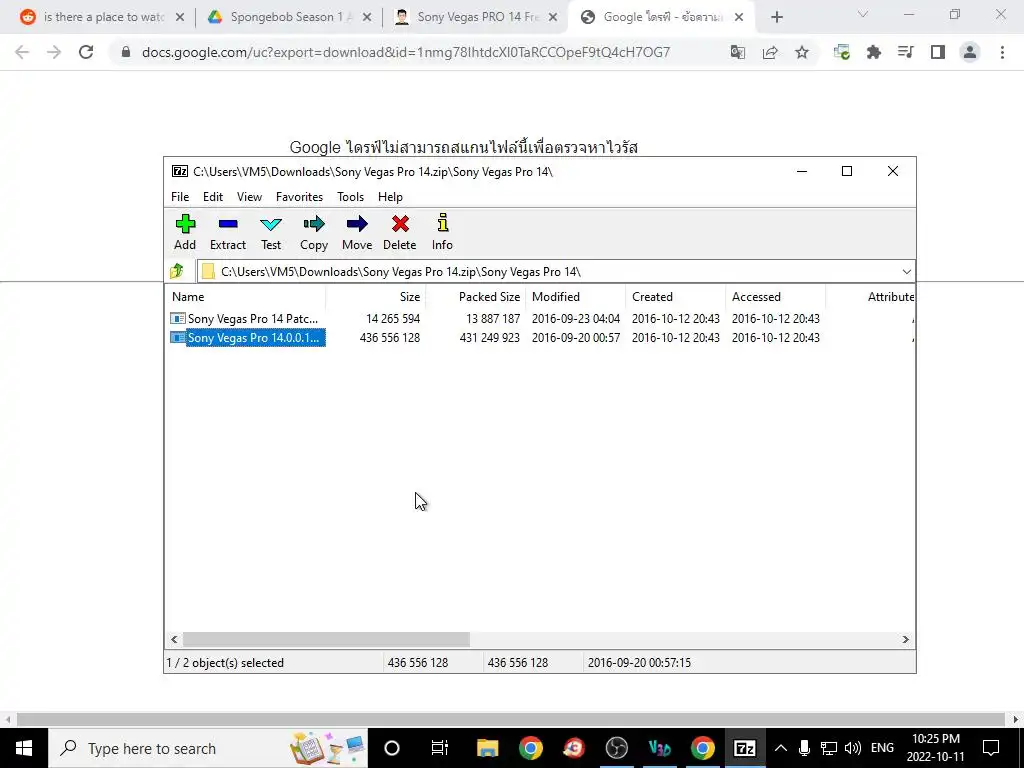Sort by the Size column header
This screenshot has width=1024, height=768.
pos(376,296)
